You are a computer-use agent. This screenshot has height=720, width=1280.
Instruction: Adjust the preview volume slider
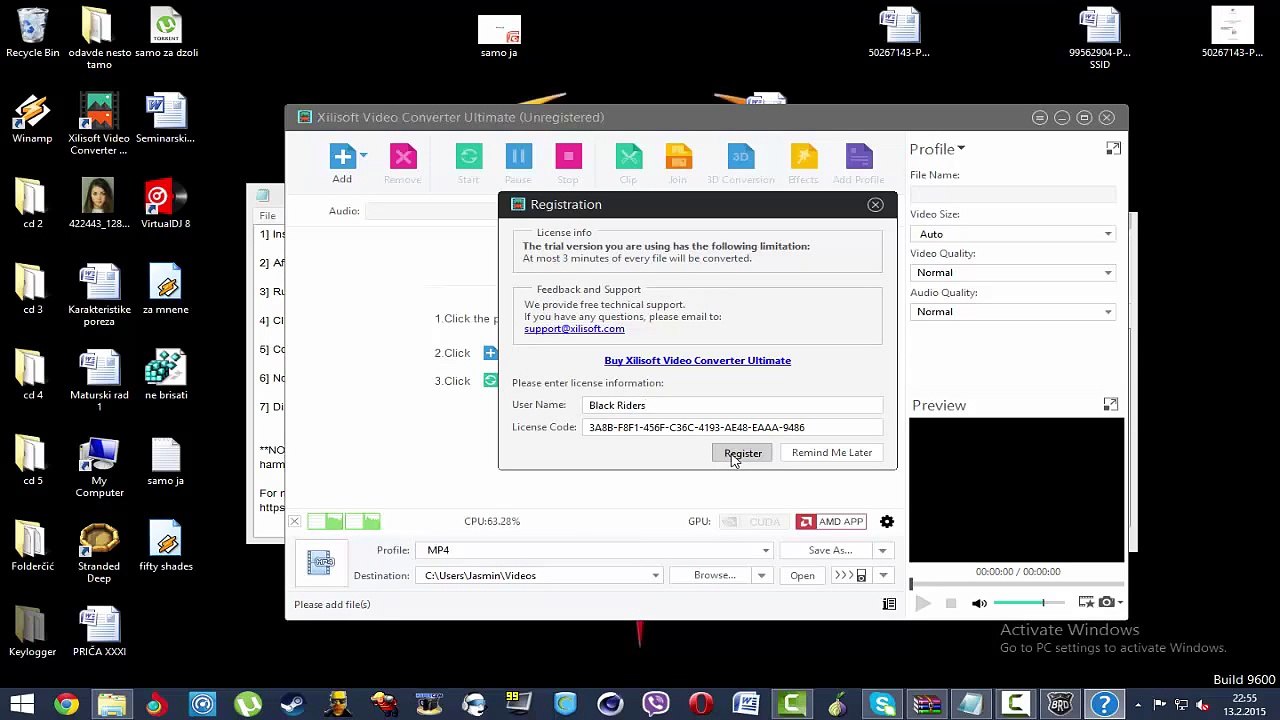coord(1030,603)
